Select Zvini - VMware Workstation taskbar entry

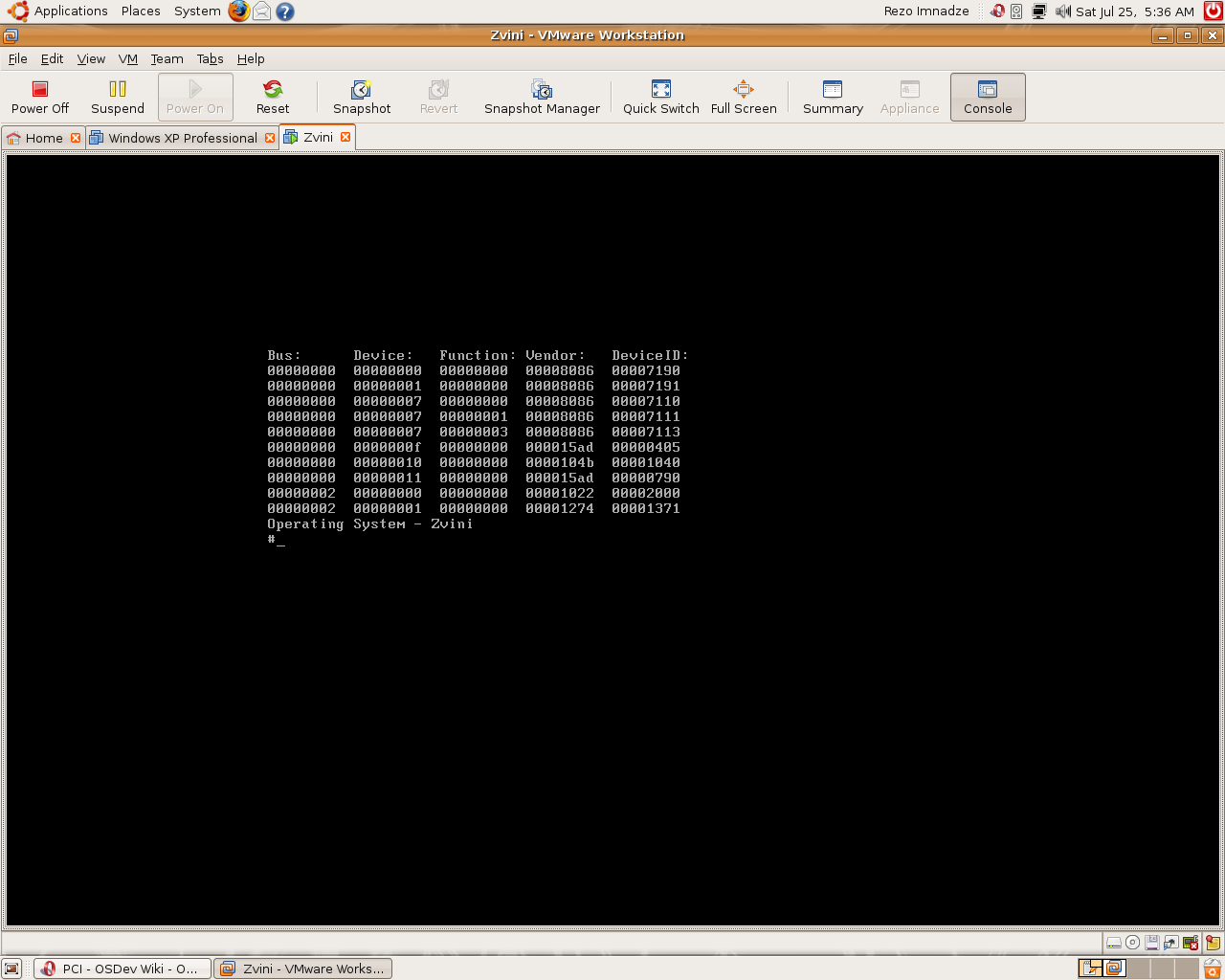(x=303, y=969)
